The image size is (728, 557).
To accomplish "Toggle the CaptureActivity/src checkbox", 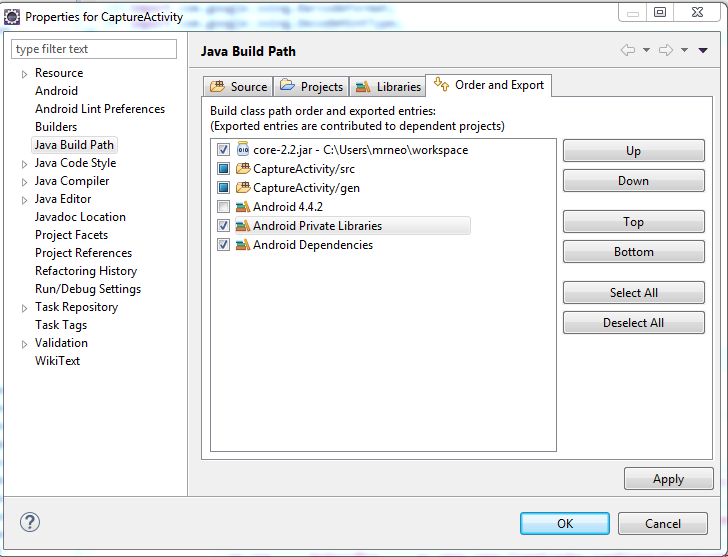I will click(x=223, y=168).
